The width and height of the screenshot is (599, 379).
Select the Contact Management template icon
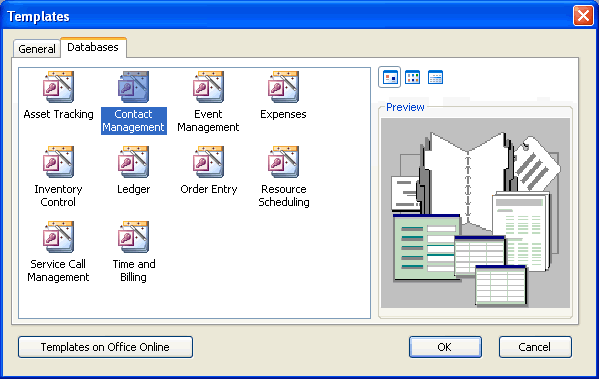[x=133, y=87]
